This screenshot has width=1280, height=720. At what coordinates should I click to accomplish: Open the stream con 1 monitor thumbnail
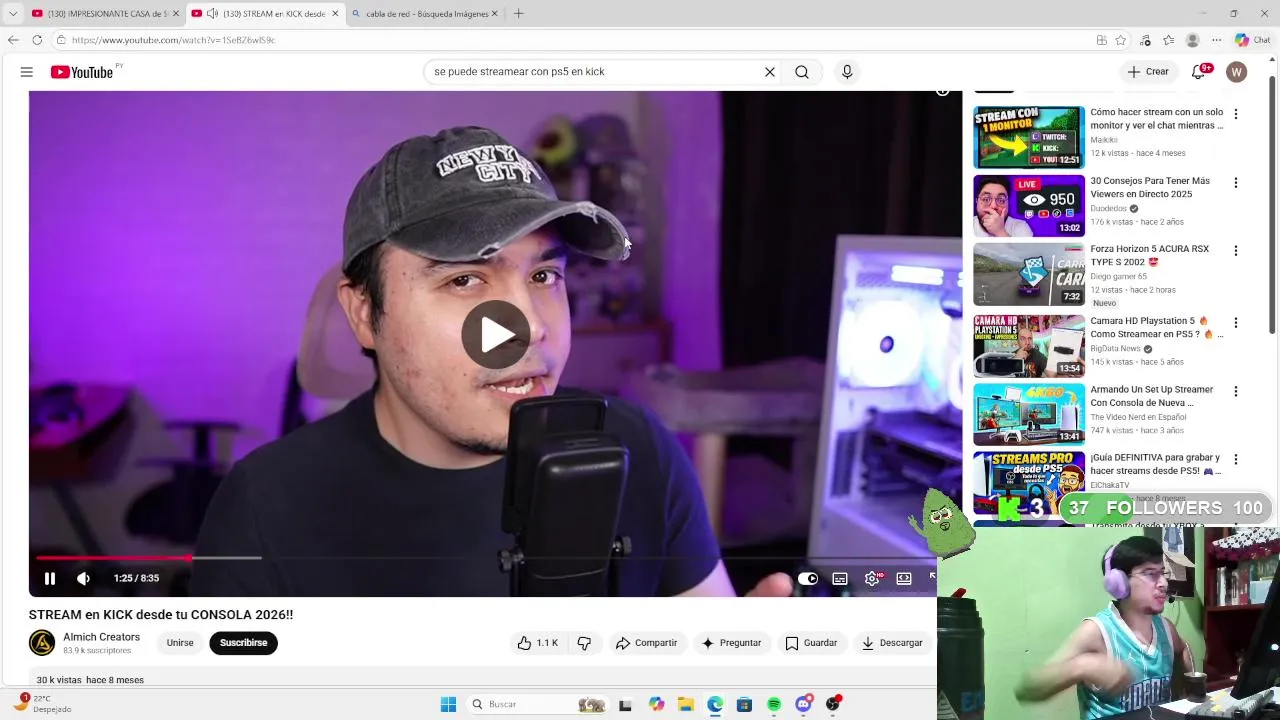point(1029,137)
